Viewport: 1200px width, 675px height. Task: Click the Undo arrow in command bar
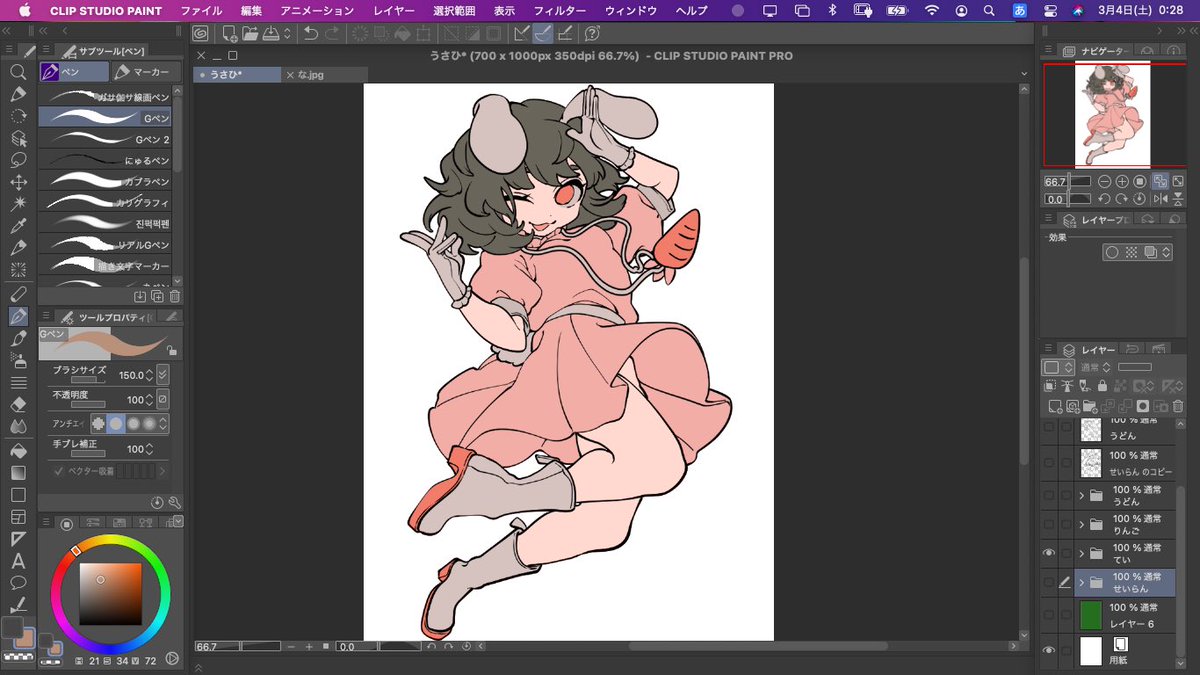[x=311, y=34]
